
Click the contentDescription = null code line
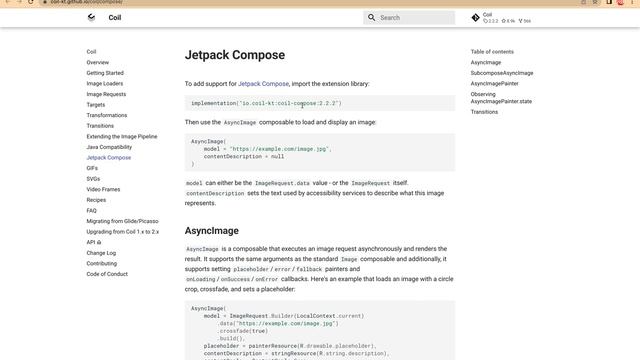[244, 156]
